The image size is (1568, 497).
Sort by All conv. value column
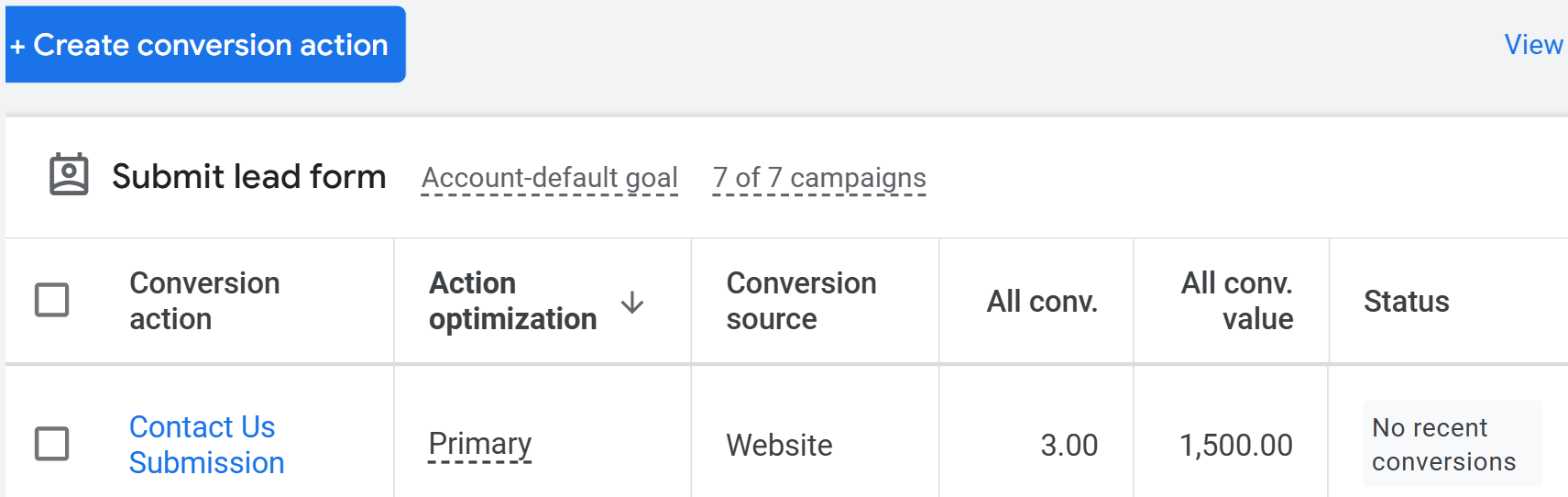coord(1236,301)
